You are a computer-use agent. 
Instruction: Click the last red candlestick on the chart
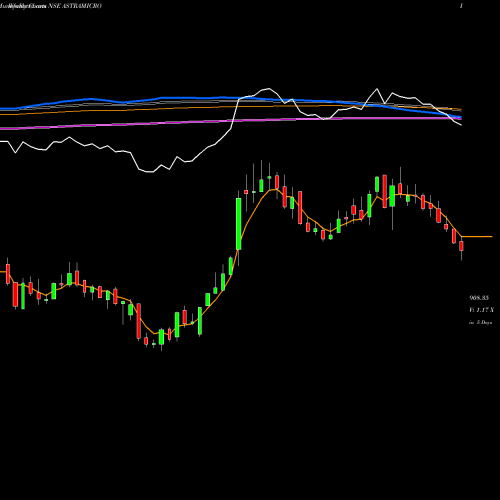coord(461,246)
